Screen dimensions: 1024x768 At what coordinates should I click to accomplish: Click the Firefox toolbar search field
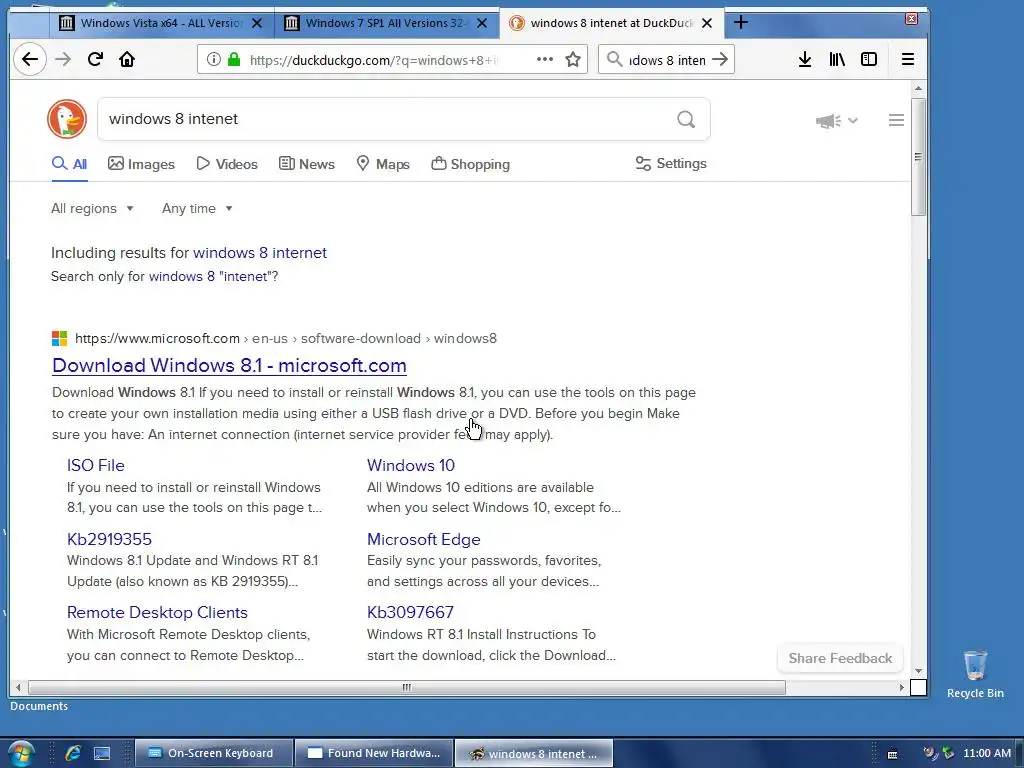click(666, 59)
